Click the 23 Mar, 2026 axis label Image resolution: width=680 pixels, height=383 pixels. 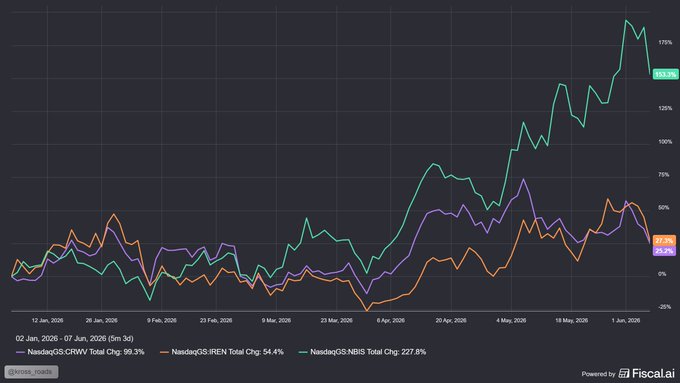click(x=337, y=321)
